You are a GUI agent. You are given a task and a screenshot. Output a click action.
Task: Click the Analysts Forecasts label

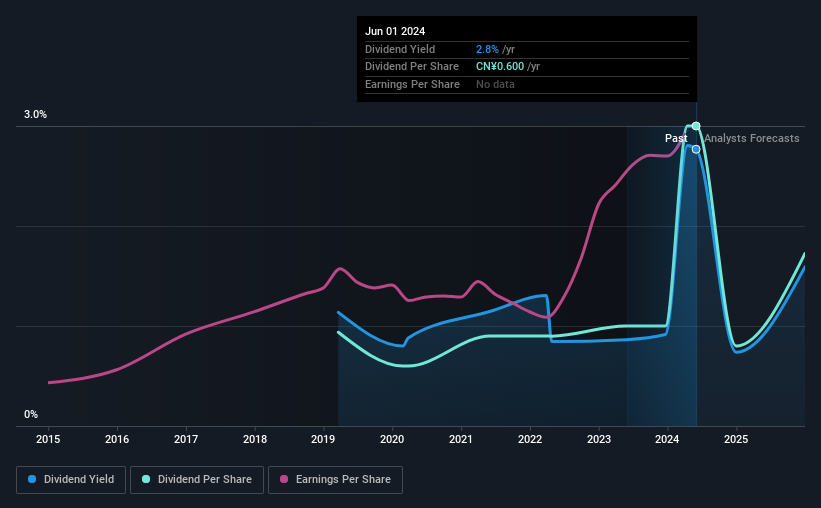[751, 138]
